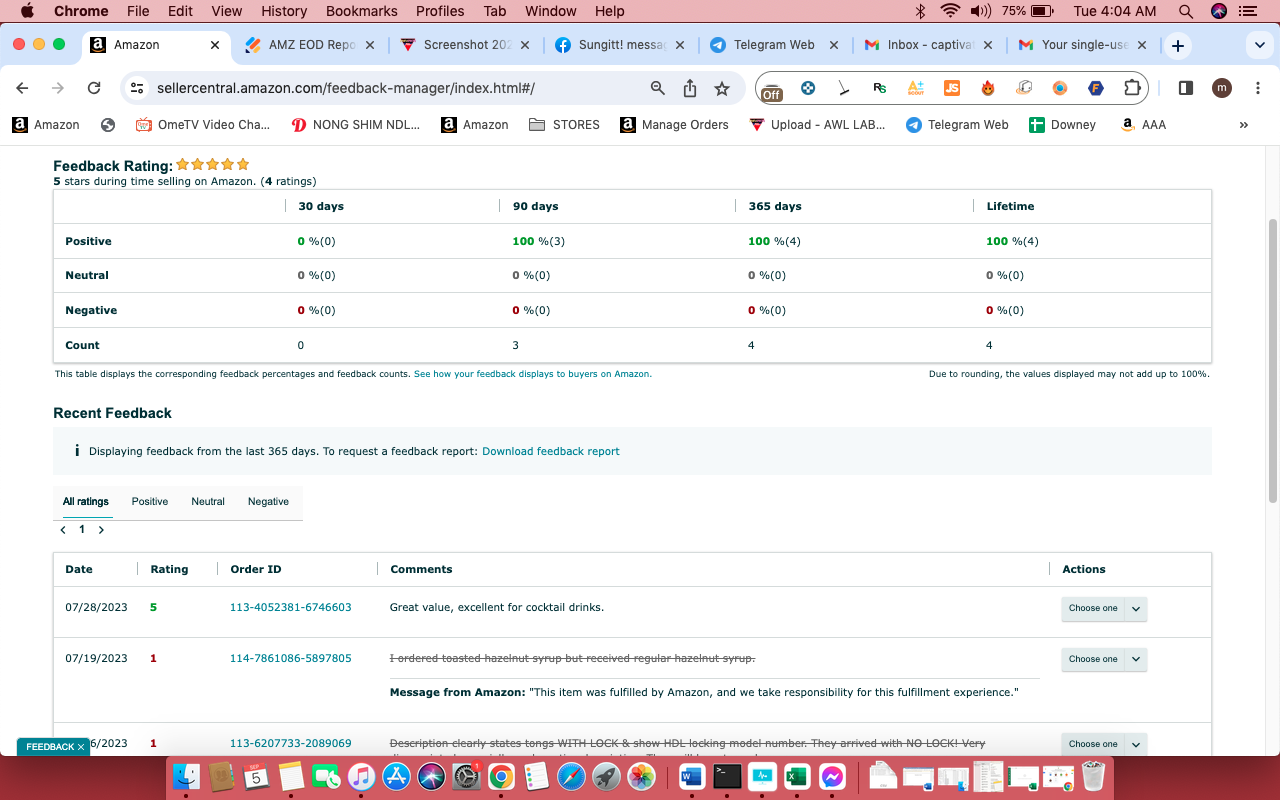The width and height of the screenshot is (1280, 800).
Task: Open Choose one dropdown for order 113-6207733-2089069
Action: click(x=1104, y=744)
